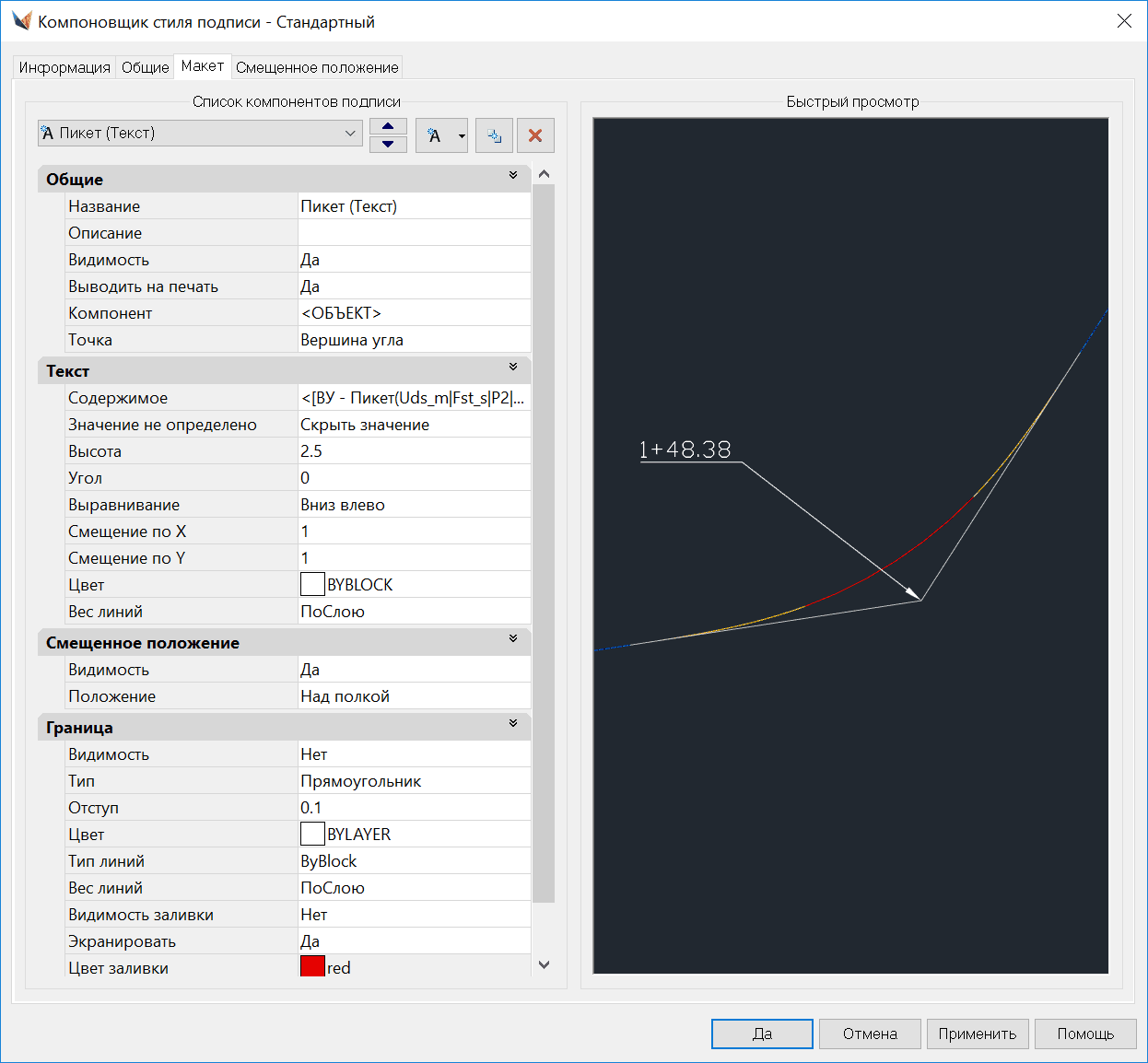
Task: Click the add text component icon
Action: tap(434, 135)
